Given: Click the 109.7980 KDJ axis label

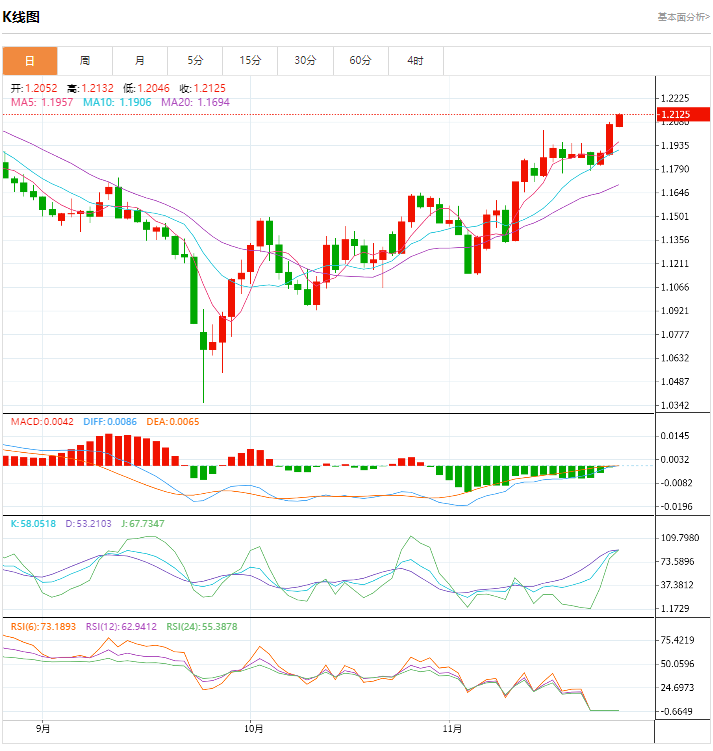Looking at the screenshot, I should pyautogui.click(x=679, y=538).
